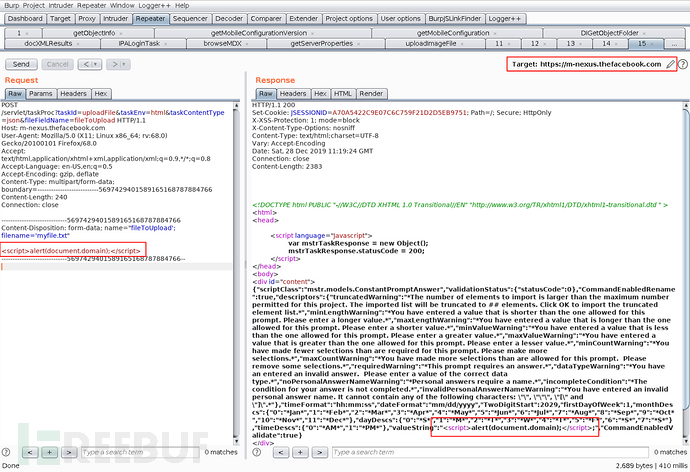Click the request search term field

tap(140, 452)
